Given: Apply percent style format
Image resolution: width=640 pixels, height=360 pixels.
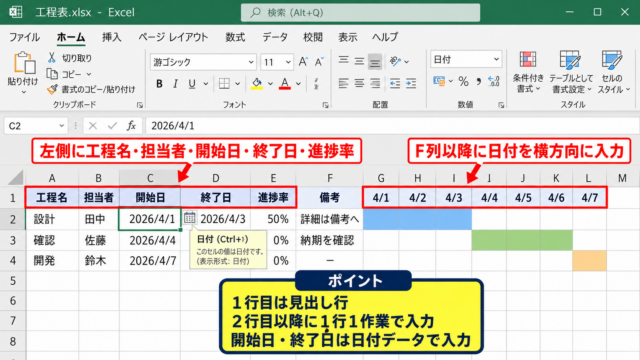Looking at the screenshot, I should [x=463, y=81].
